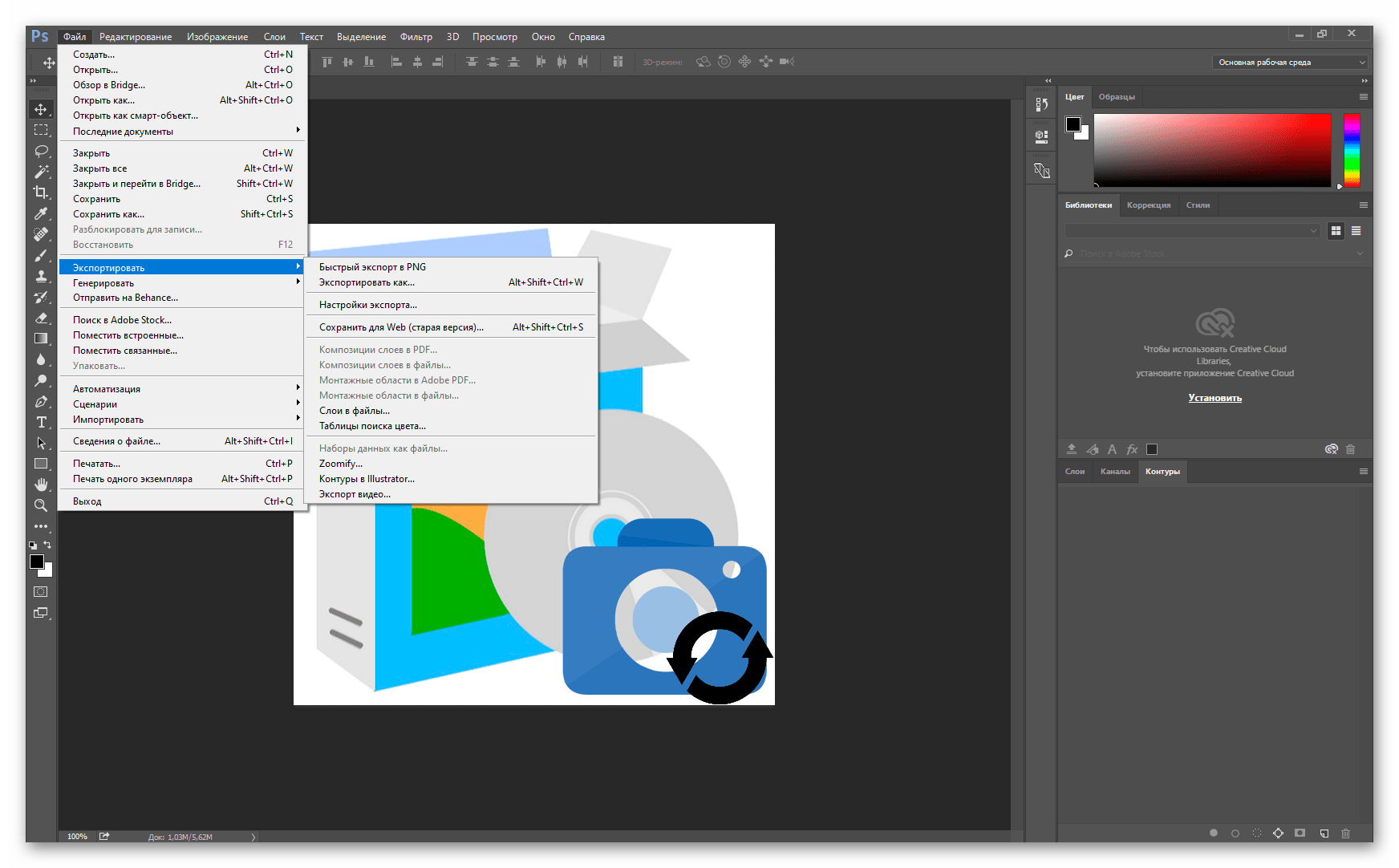Select the Type tool
The height and width of the screenshot is (868, 1399).
[41, 422]
